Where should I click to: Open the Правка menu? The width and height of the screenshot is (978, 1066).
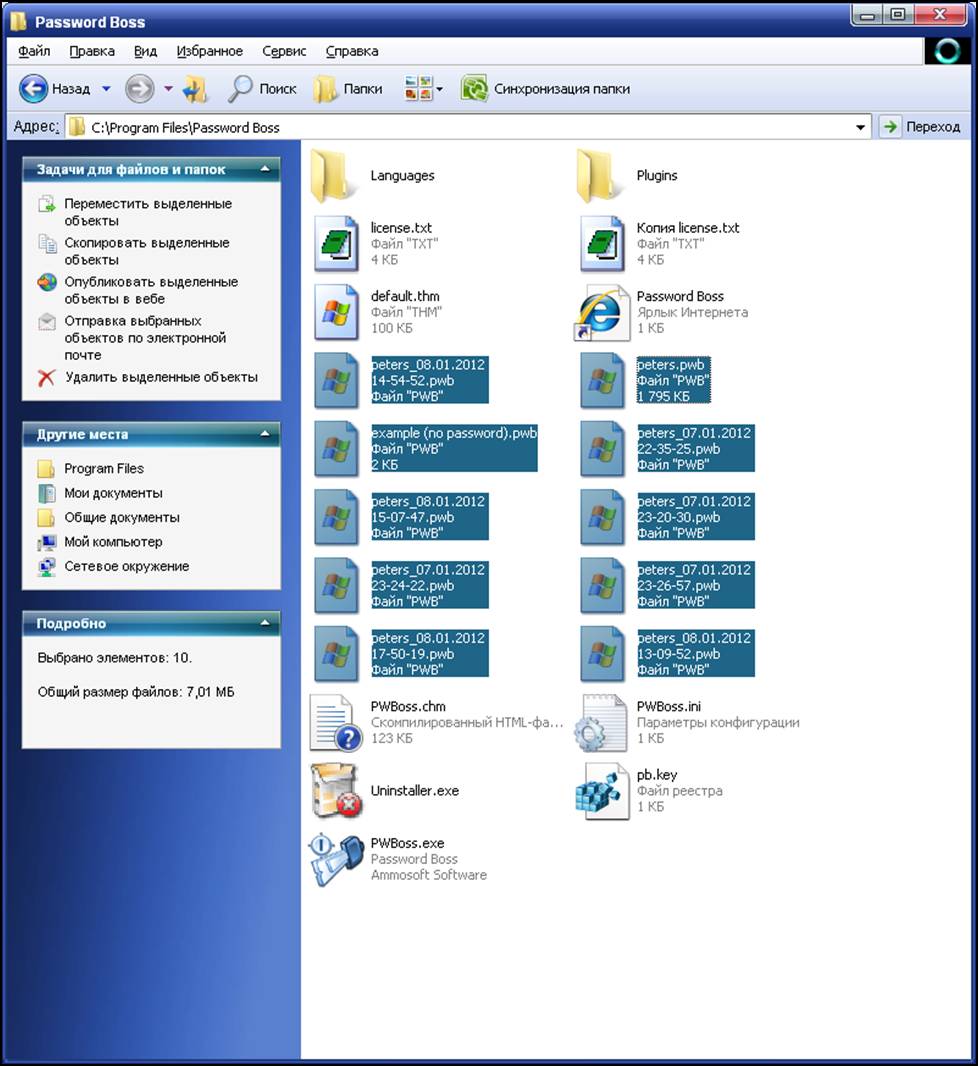(92, 51)
